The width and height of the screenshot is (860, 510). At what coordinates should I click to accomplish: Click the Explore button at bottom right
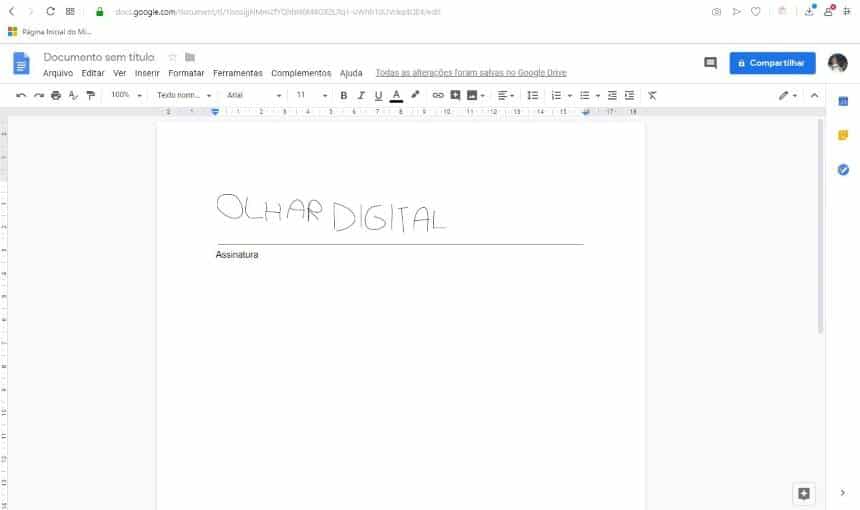pos(804,494)
